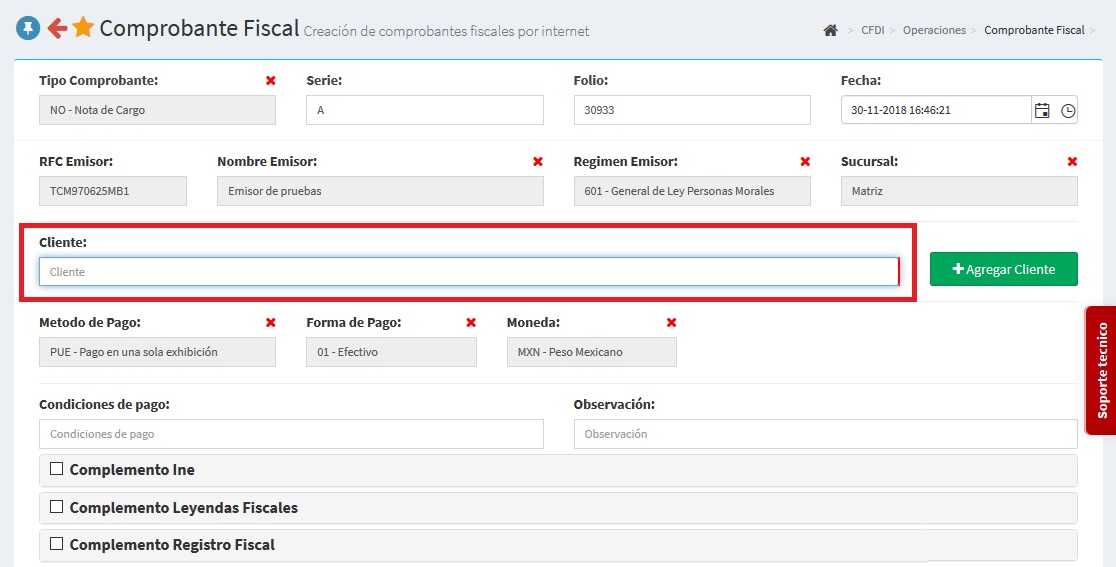Go to Operaciones breadcrumb
Screen dimensions: 1116x567
[934, 30]
